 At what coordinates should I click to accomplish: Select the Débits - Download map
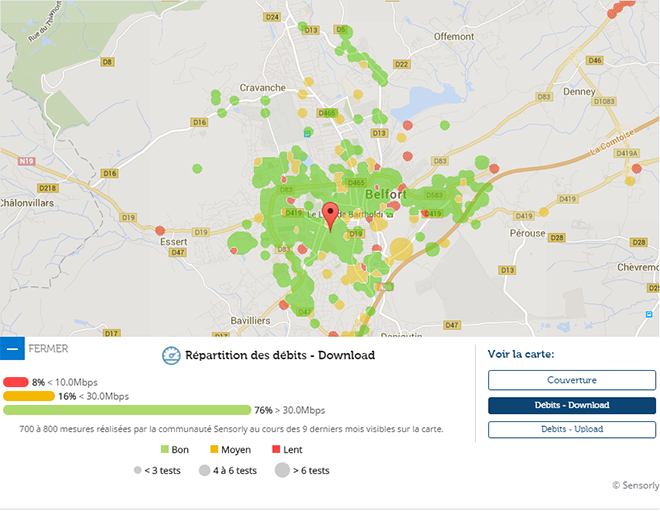(572, 405)
